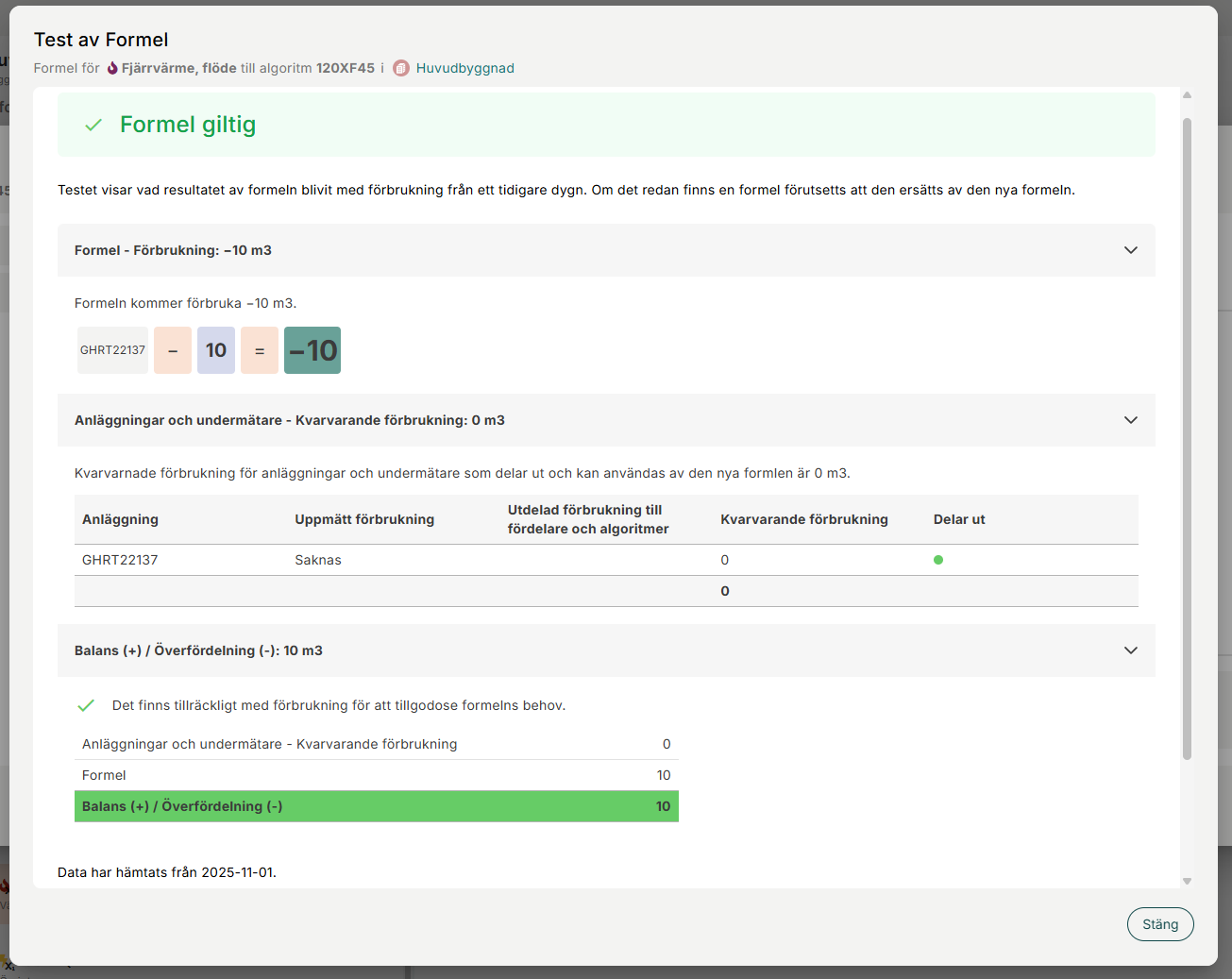Click the green Balans / Överfördelning summary row
This screenshot has width=1232, height=979.
click(x=376, y=806)
